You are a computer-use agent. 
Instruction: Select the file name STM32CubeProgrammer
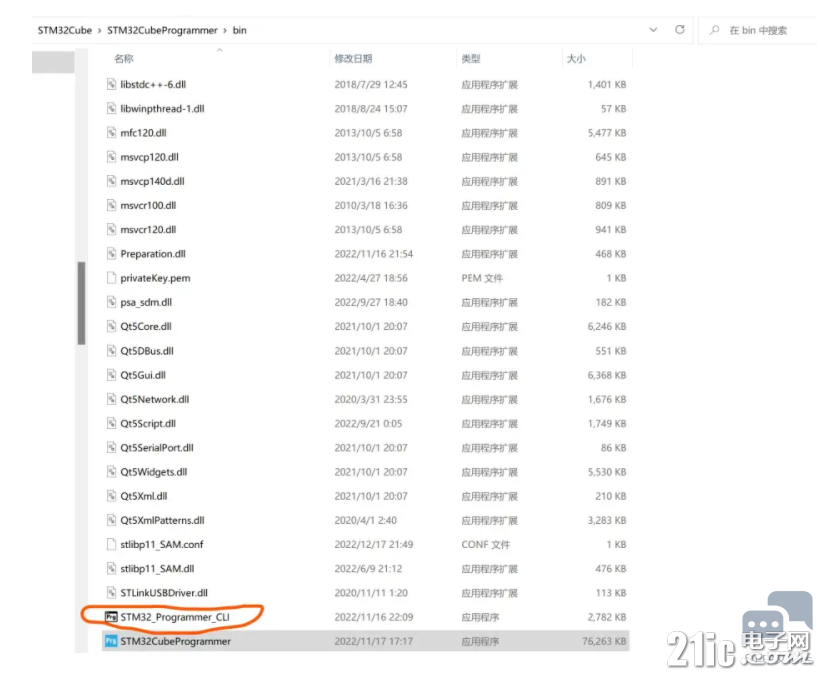pyautogui.click(x=175, y=641)
